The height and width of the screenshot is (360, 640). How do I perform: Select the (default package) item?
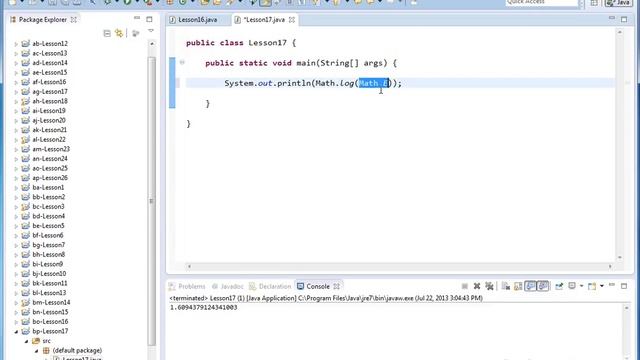[x=77, y=350]
